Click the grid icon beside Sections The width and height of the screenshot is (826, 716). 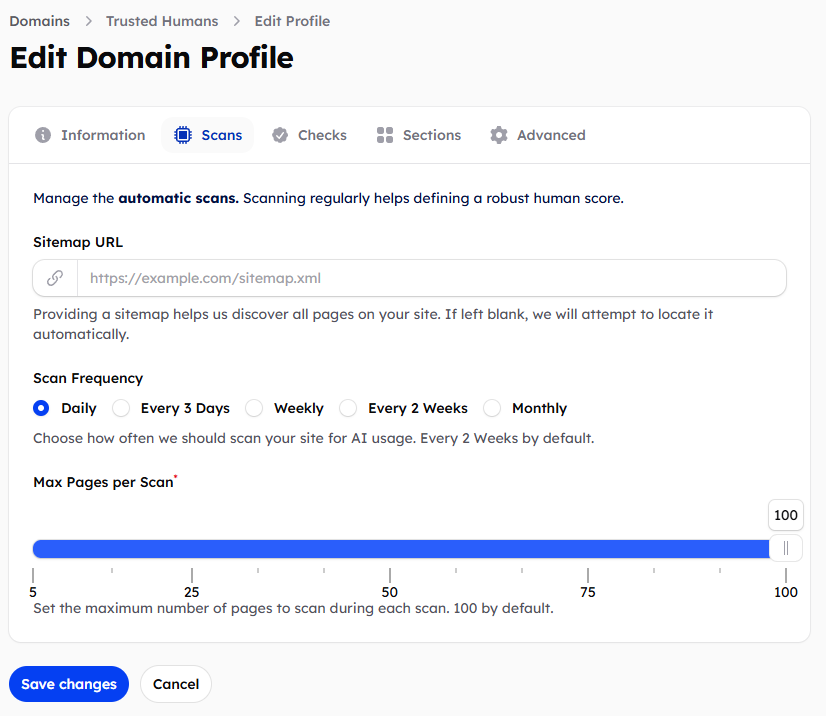point(385,135)
